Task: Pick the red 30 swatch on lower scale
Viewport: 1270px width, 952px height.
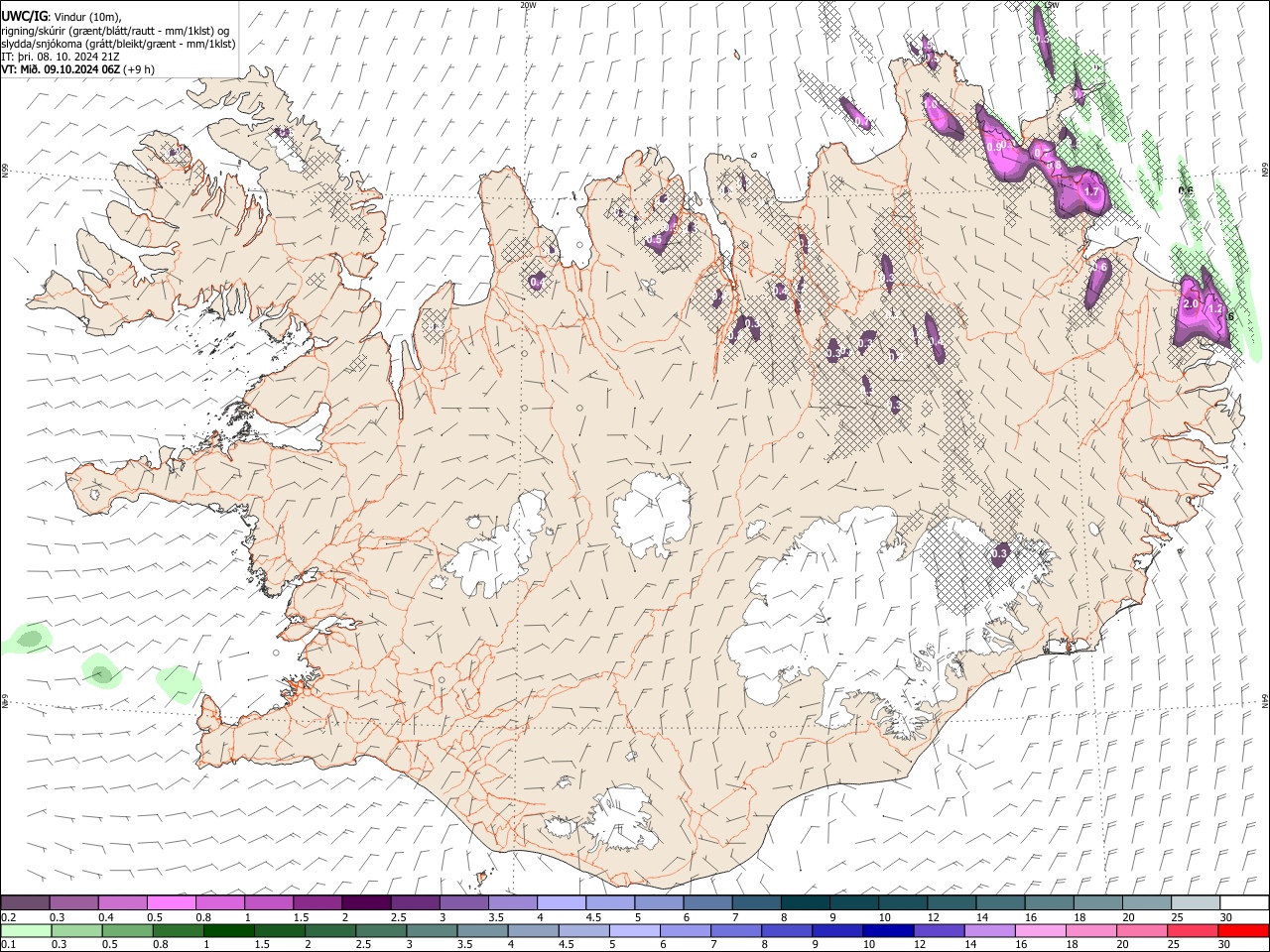Action: (1243, 931)
